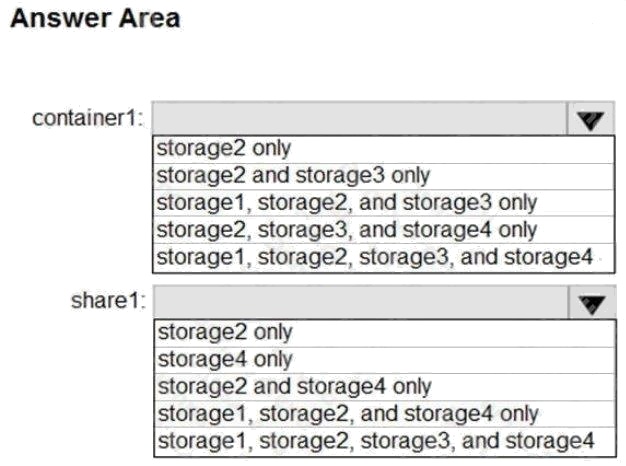Pick 'storage1, storage2, and storage3 only' option
This screenshot has width=626, height=466.
[347, 203]
